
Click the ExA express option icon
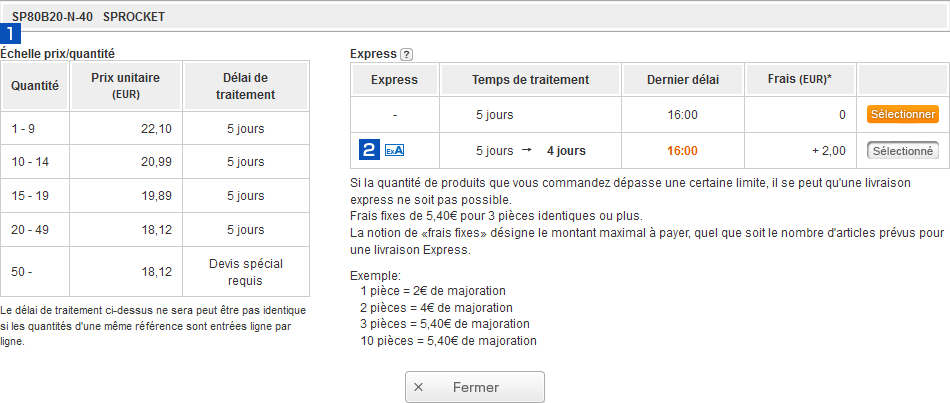pos(394,151)
